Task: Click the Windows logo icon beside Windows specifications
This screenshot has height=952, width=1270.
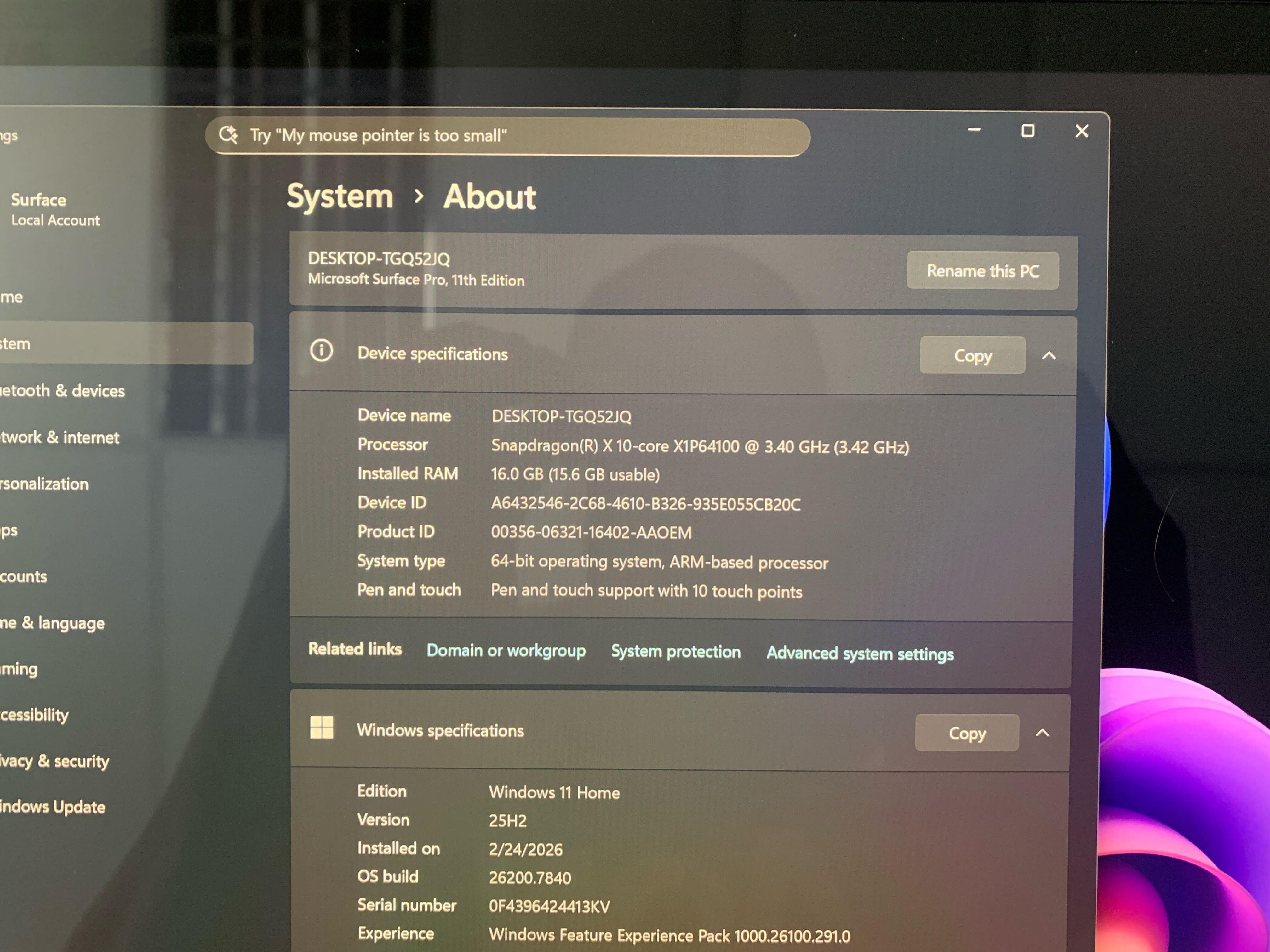Action: pyautogui.click(x=322, y=728)
